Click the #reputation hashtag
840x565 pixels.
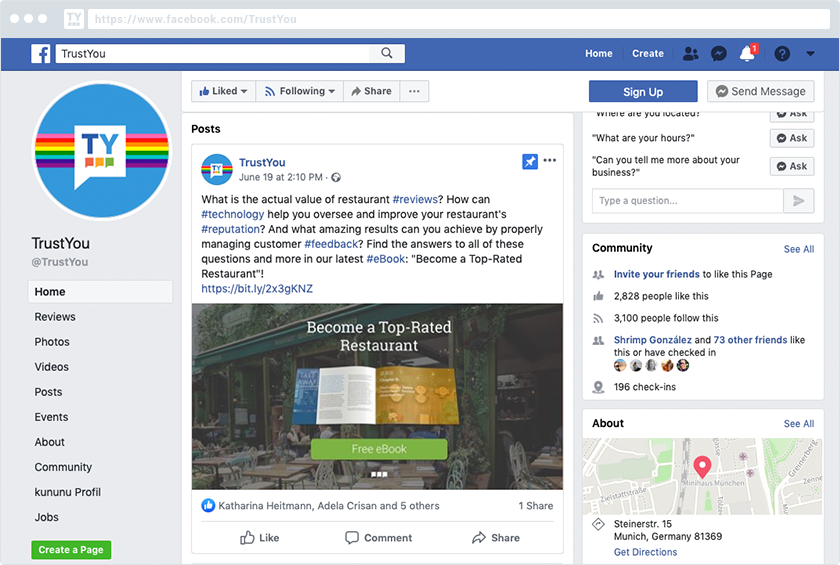click(230, 229)
